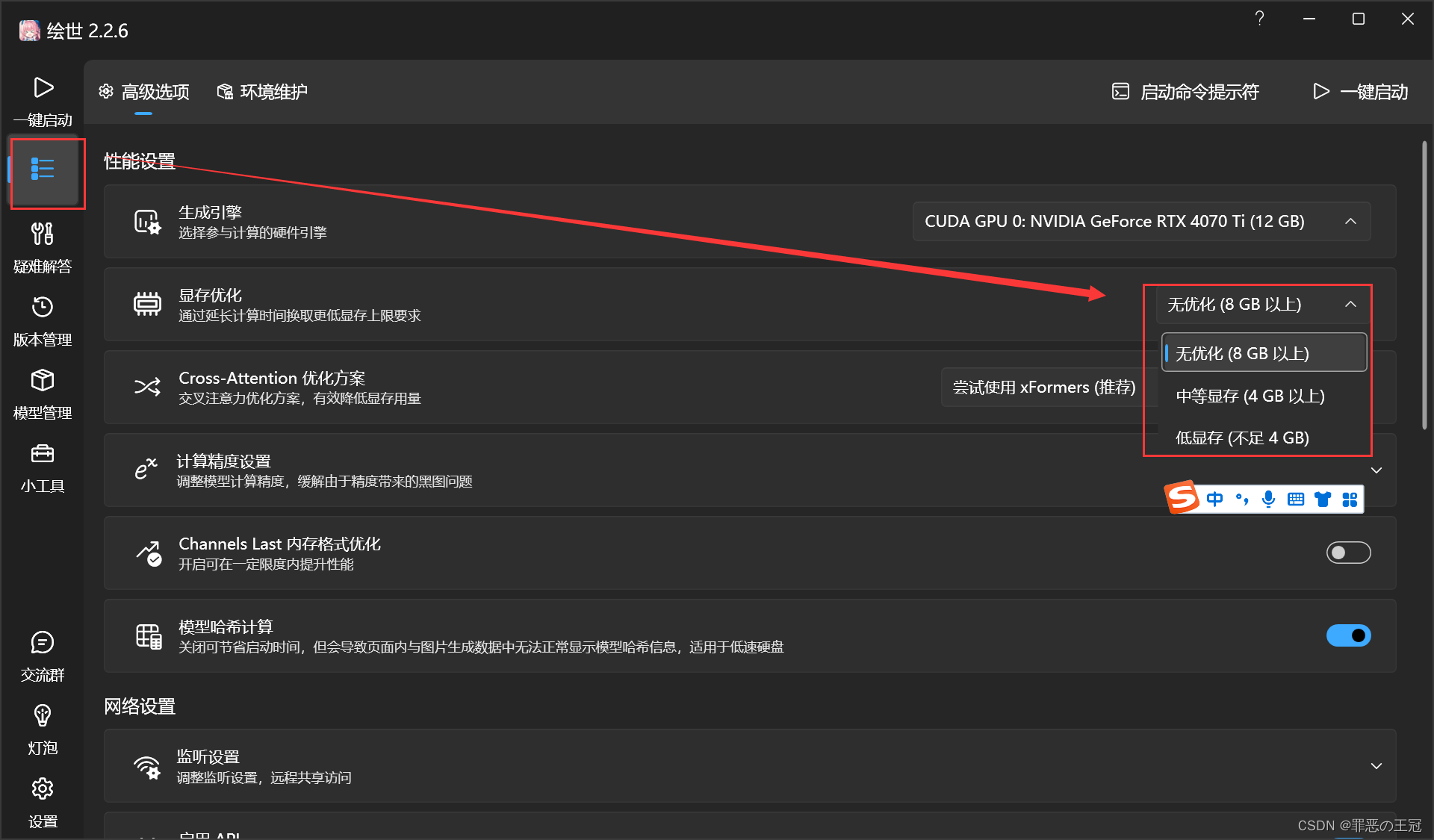
Task: Open Sogou skin shirt icon
Action: coord(1323,500)
